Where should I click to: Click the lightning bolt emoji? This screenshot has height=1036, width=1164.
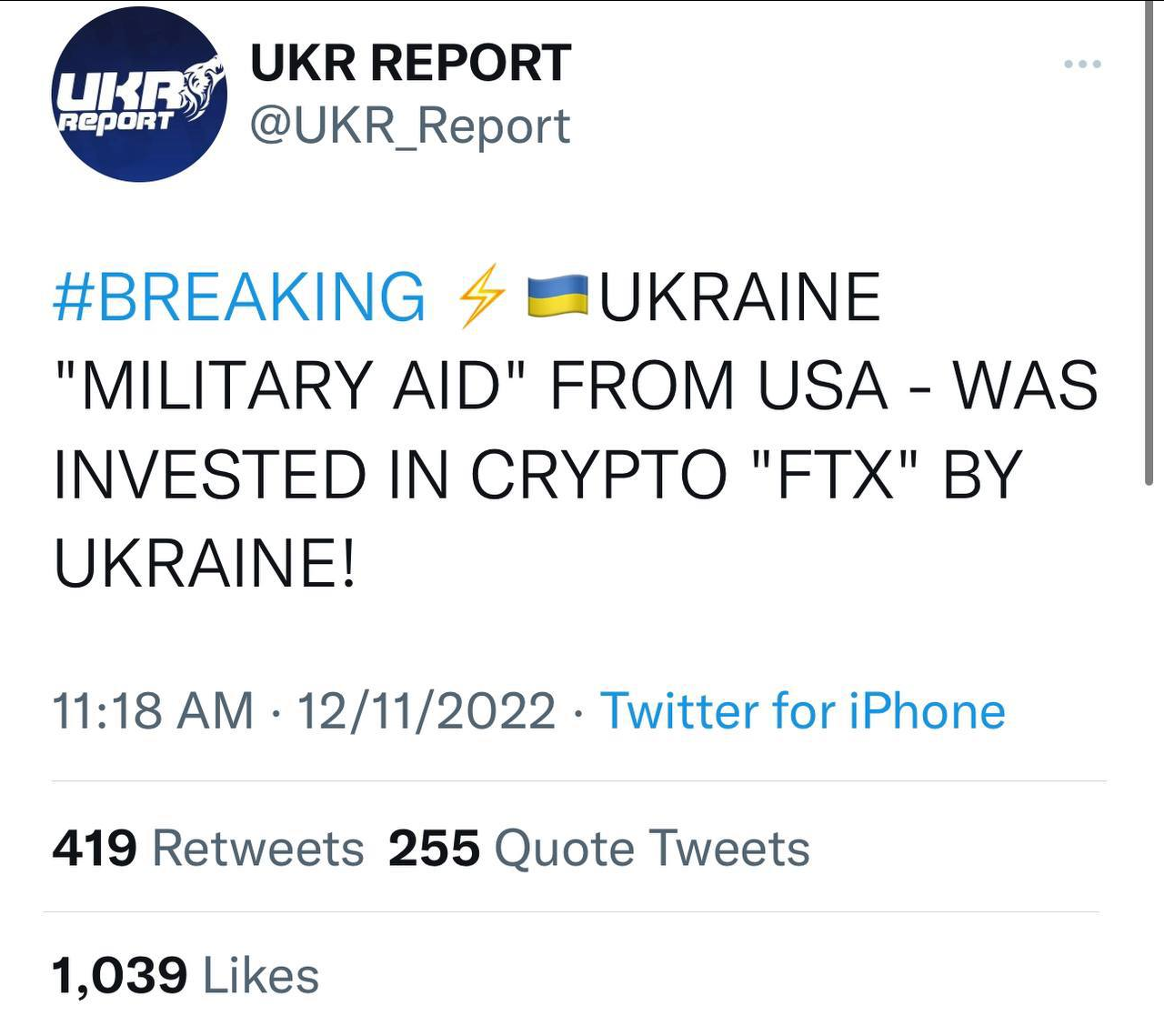(x=481, y=296)
